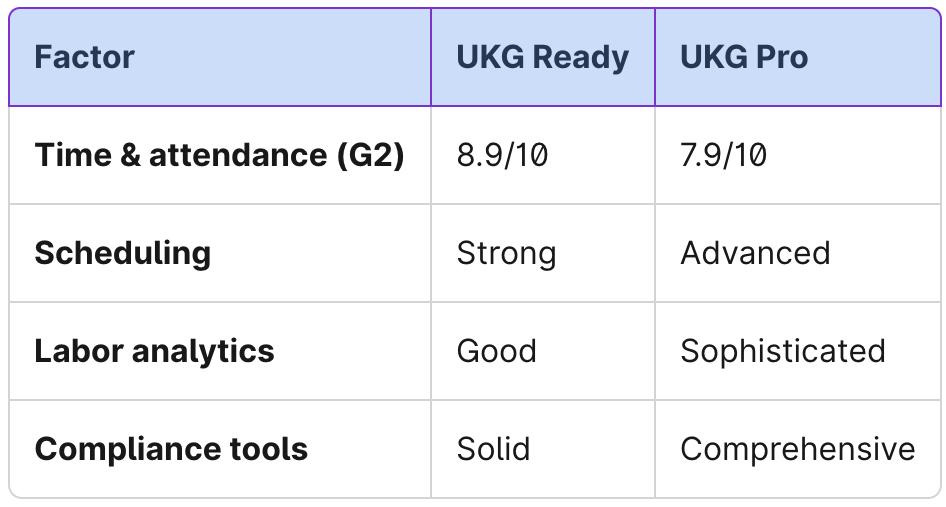Click the Good cell for Labor analytics
The image size is (946, 507).
(496, 351)
